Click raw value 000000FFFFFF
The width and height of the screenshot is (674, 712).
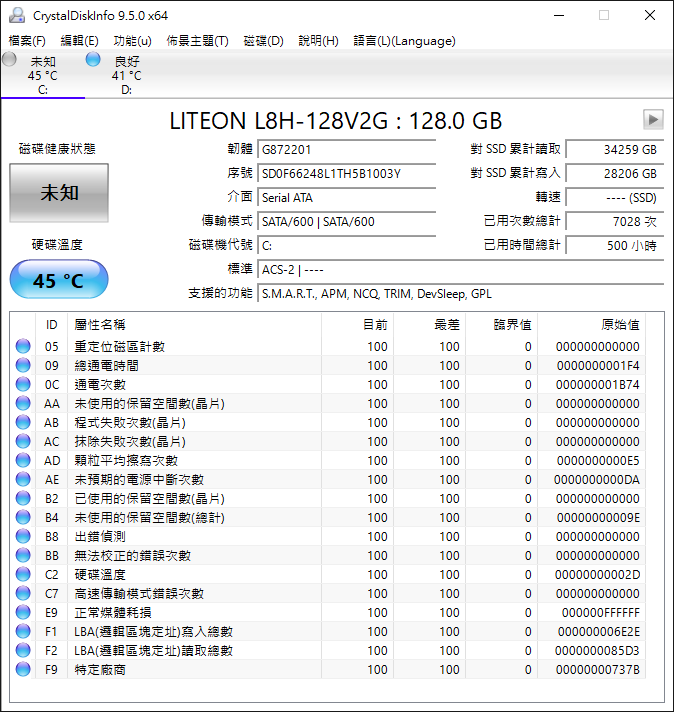[600, 613]
